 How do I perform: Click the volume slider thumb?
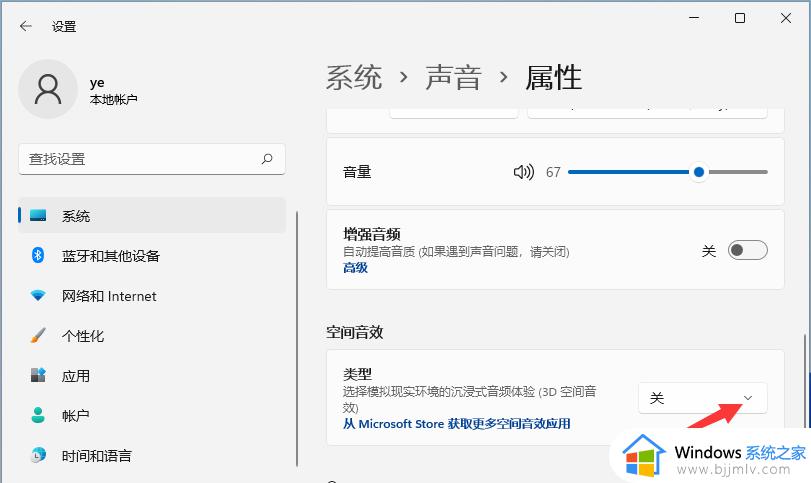699,172
